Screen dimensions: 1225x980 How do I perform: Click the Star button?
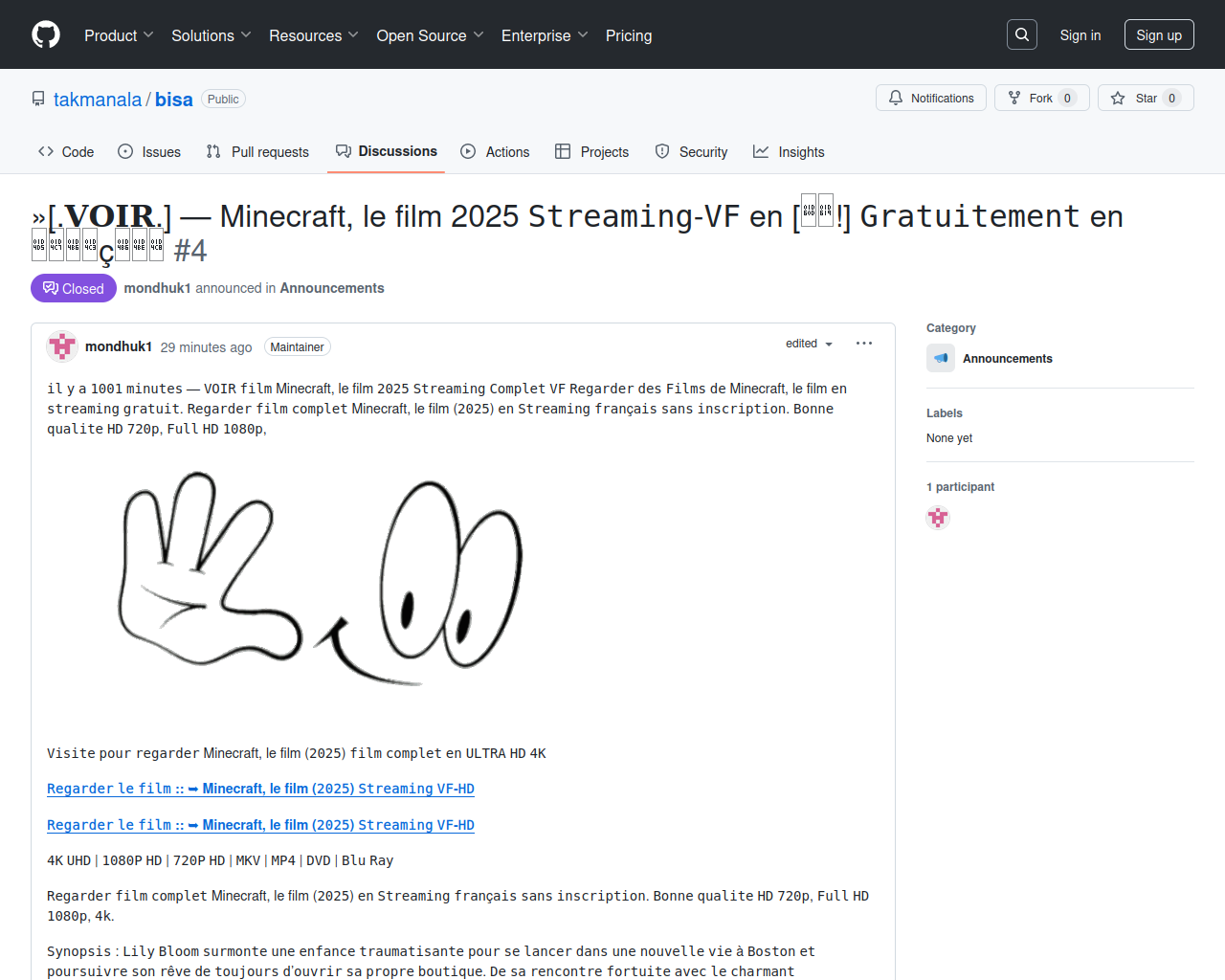click(1146, 98)
